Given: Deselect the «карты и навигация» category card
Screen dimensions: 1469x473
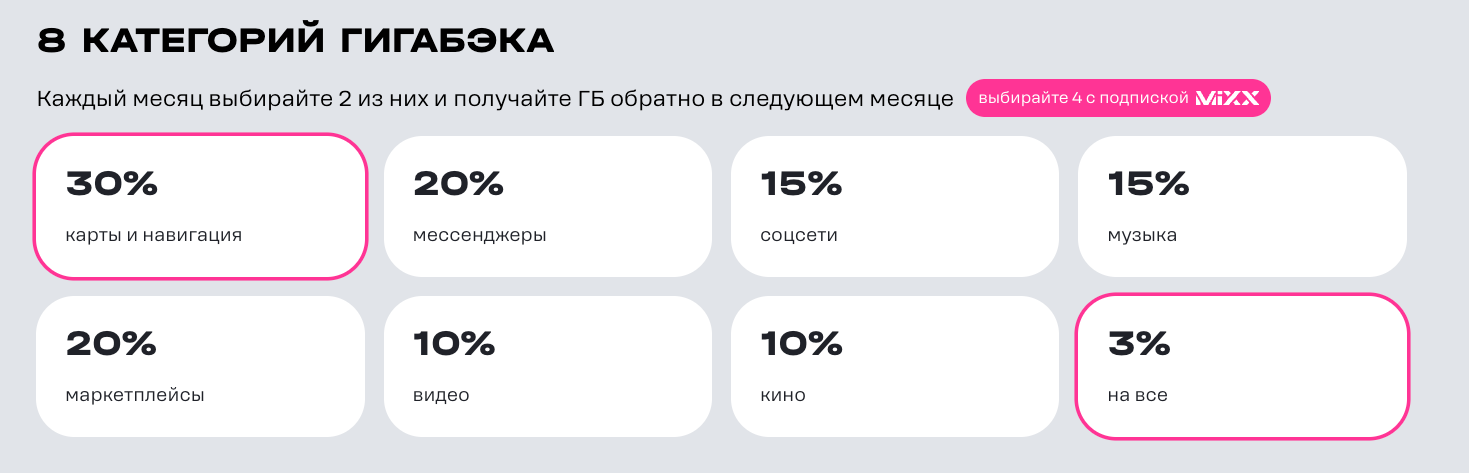Looking at the screenshot, I should [x=200, y=206].
